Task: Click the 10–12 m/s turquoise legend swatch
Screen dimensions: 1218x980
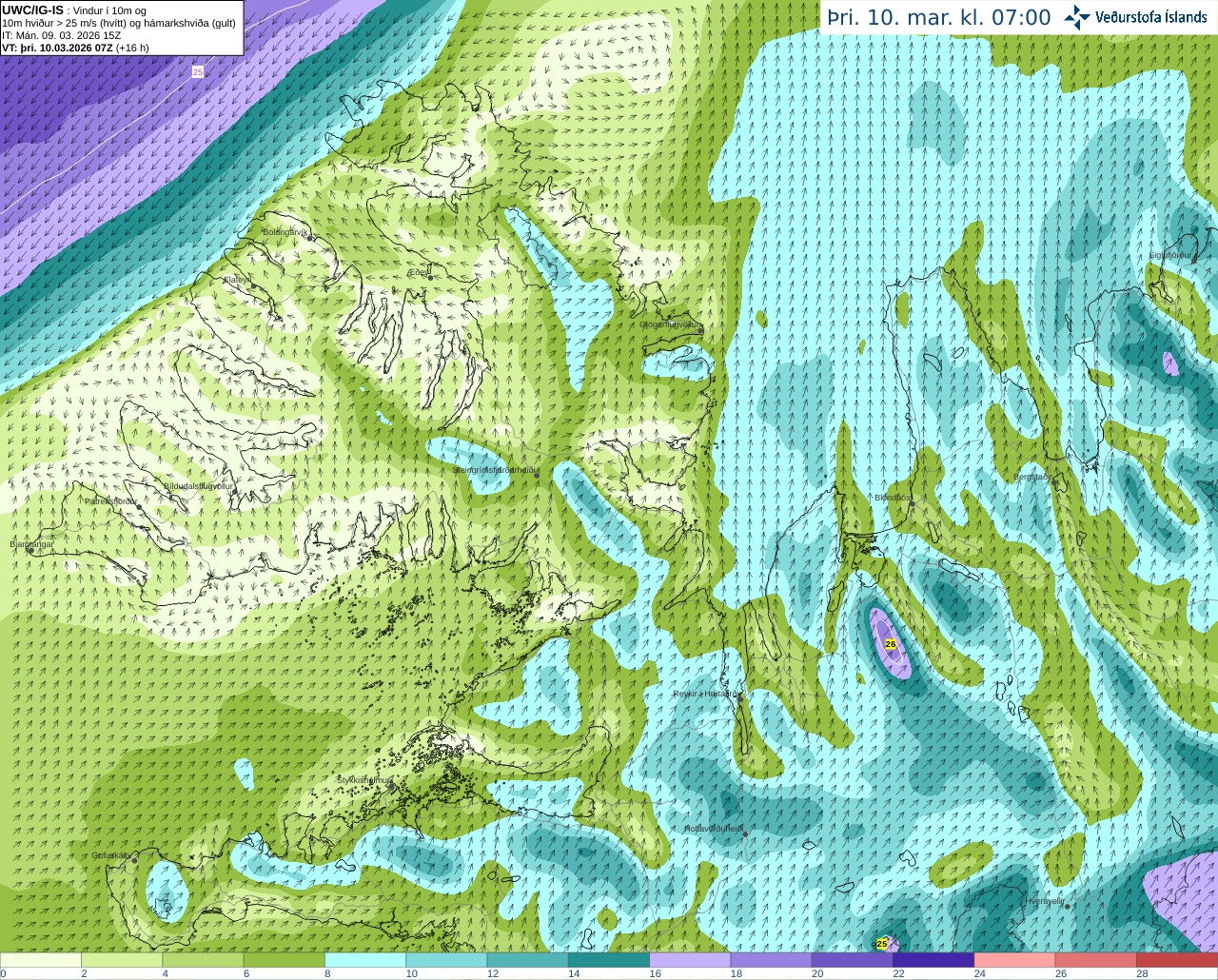Action: [446, 960]
